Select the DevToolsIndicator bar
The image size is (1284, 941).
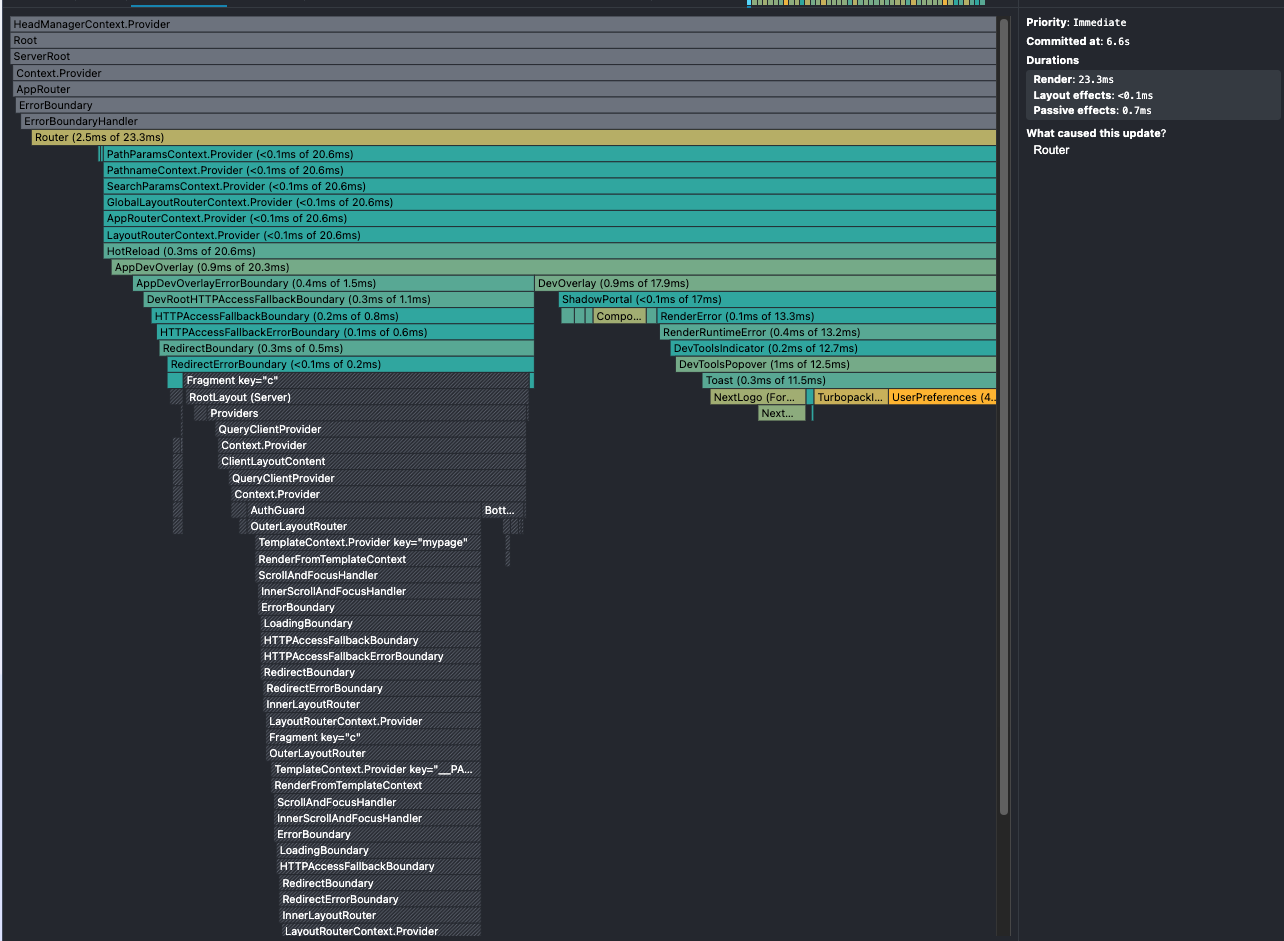[833, 348]
